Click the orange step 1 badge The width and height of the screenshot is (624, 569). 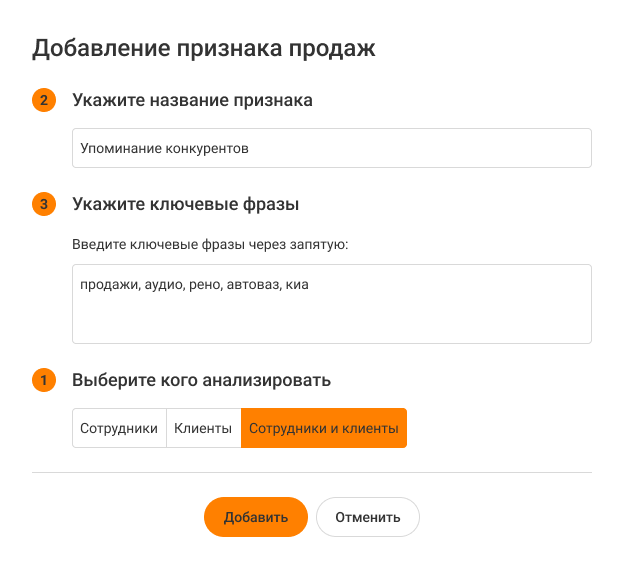(x=44, y=381)
